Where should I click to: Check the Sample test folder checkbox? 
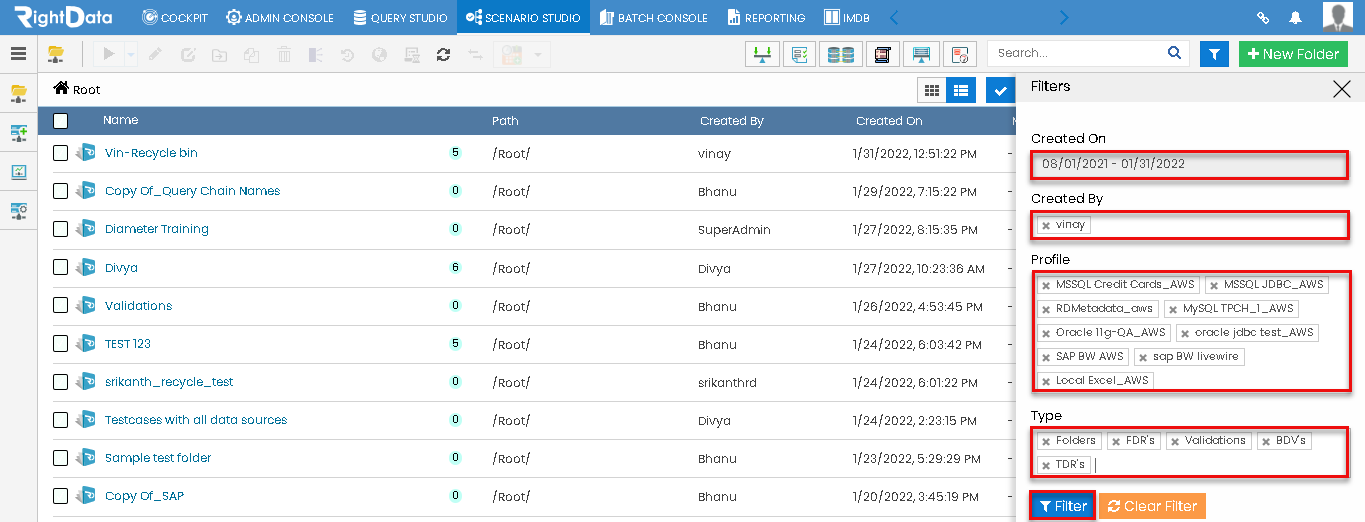point(61,458)
